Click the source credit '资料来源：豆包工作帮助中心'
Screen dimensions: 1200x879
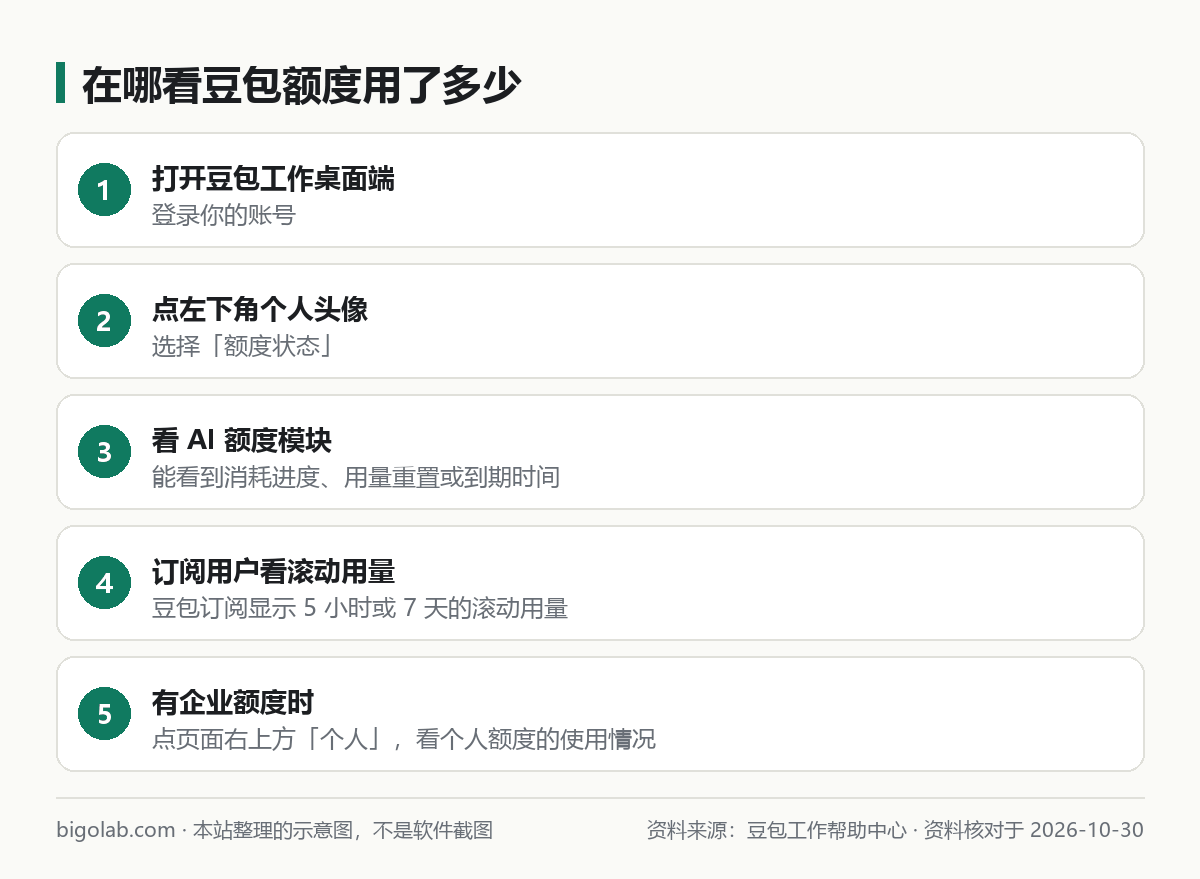[777, 830]
